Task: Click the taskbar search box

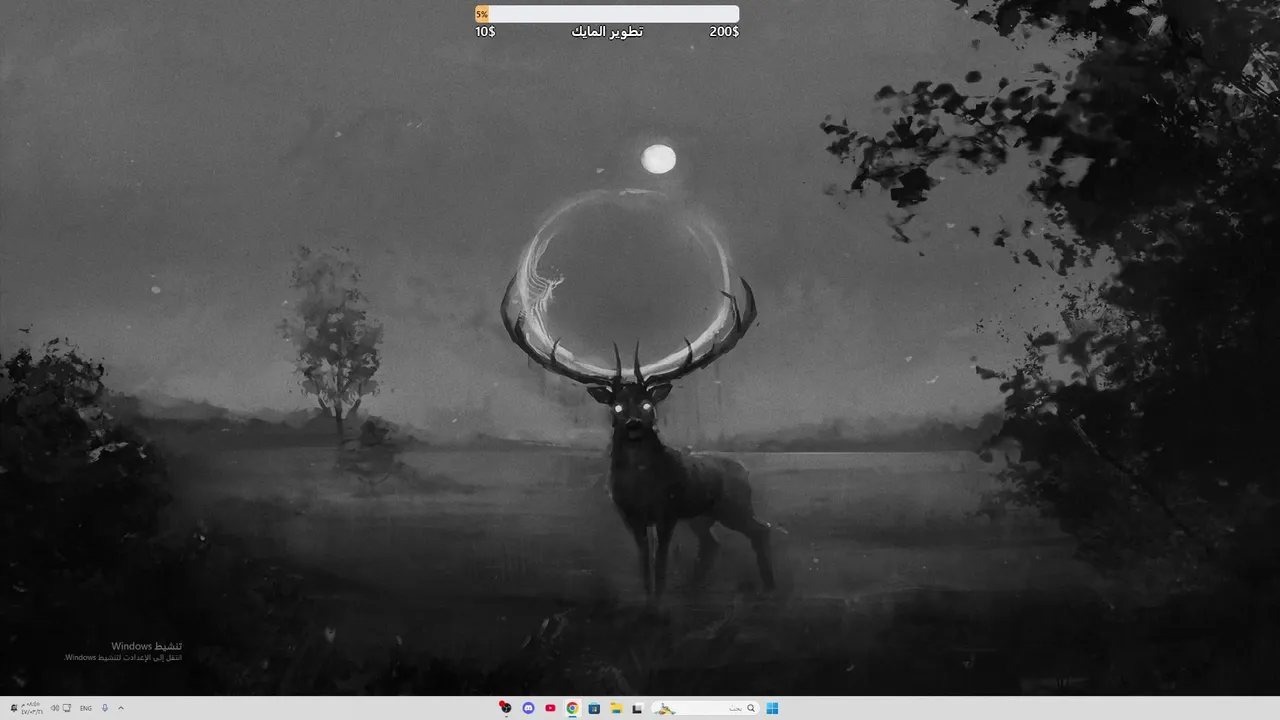Action: 705,708
